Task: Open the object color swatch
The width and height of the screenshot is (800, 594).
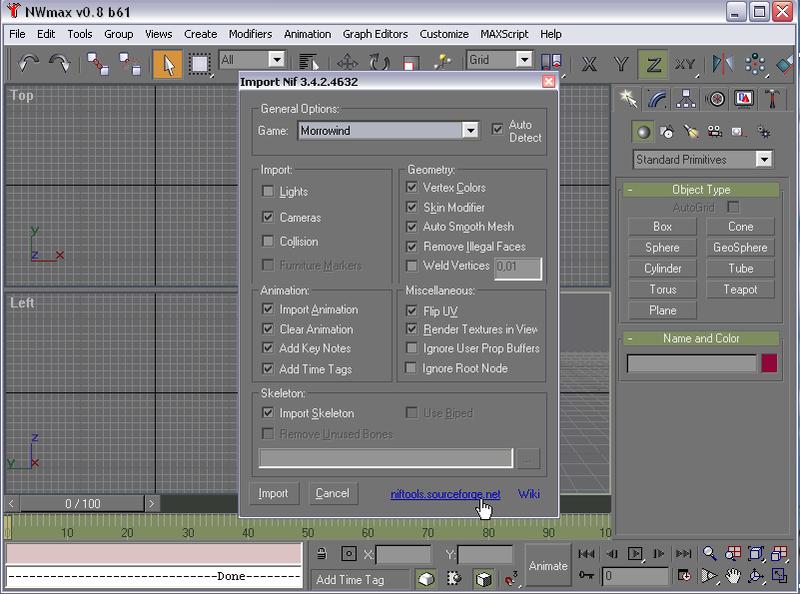Action: click(x=769, y=363)
